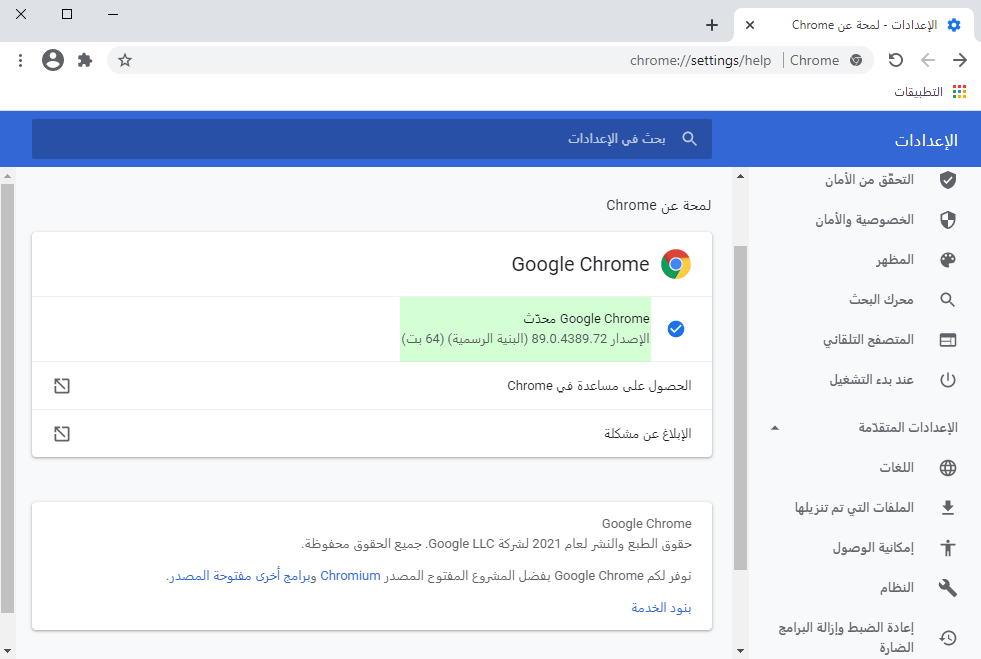
Task: Open محرك البحث settings page
Action: click(x=881, y=300)
